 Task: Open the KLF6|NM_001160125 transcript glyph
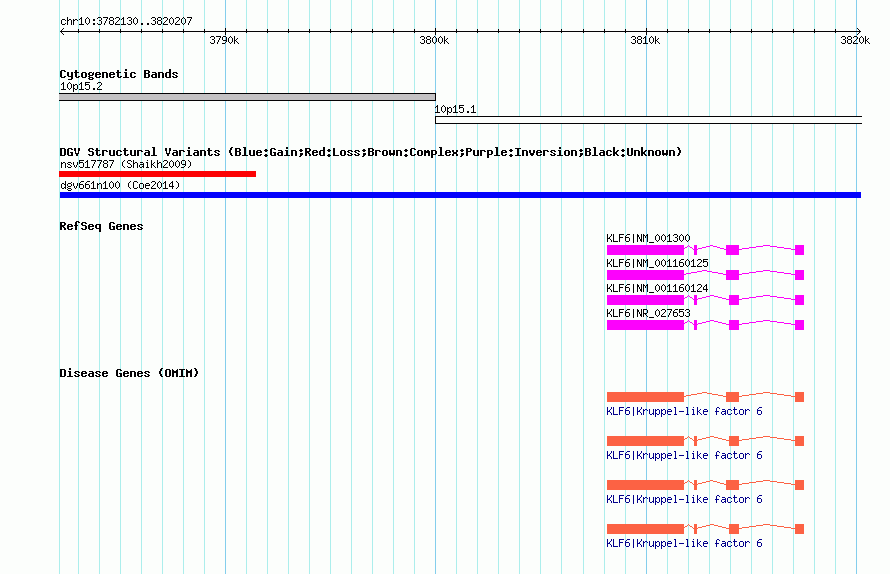click(x=705, y=275)
